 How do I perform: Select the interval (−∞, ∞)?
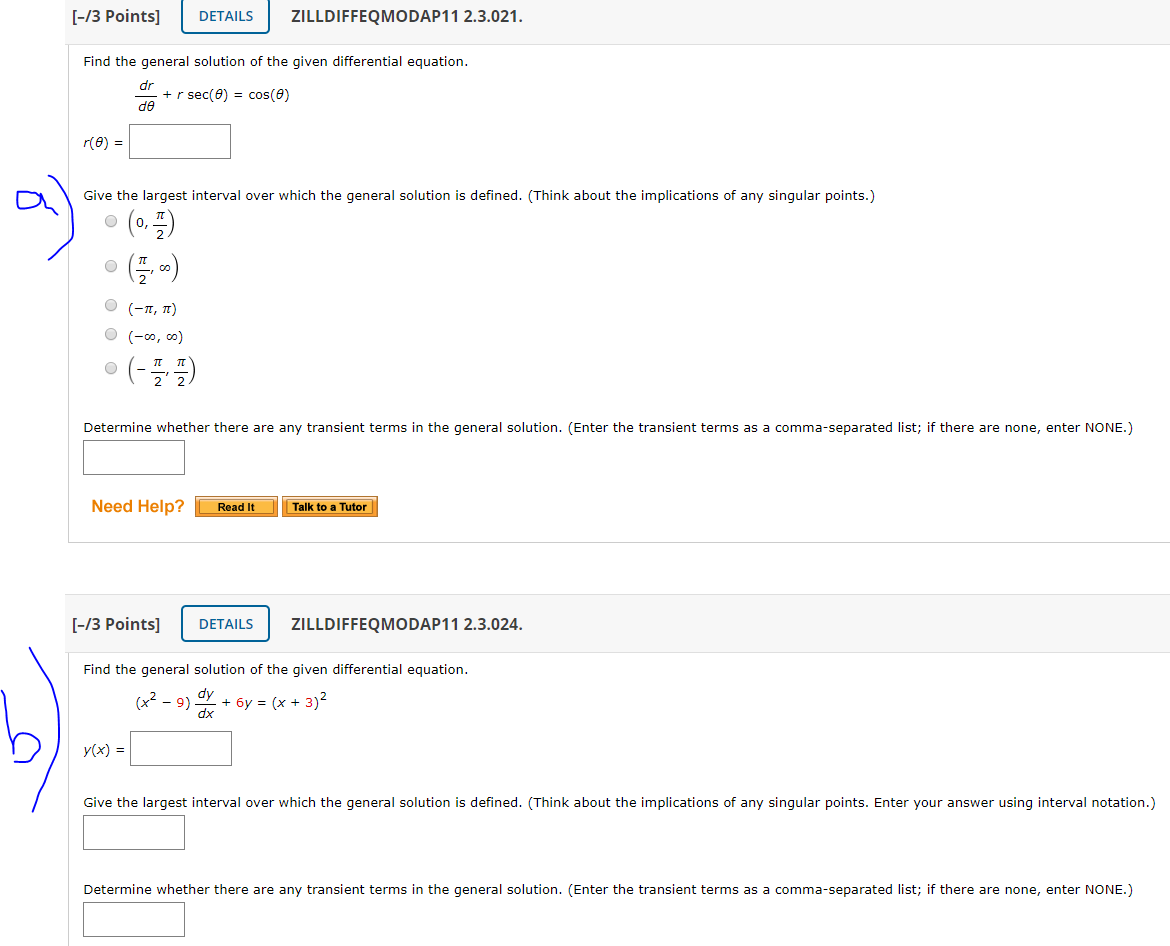click(111, 333)
